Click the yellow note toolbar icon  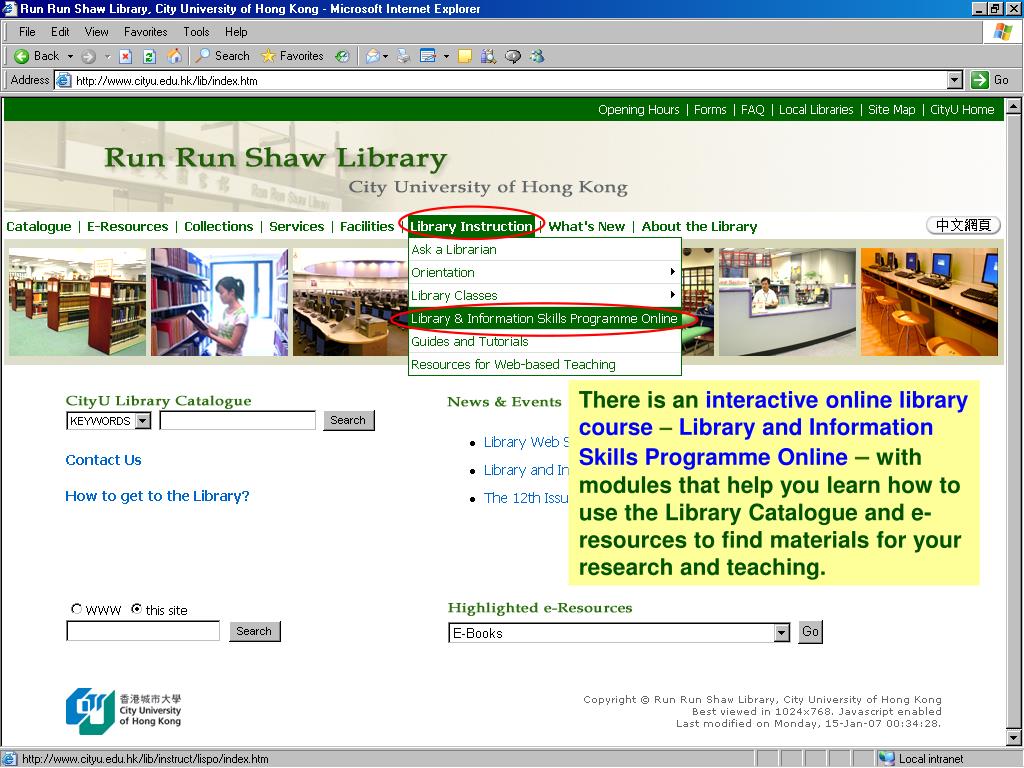464,56
